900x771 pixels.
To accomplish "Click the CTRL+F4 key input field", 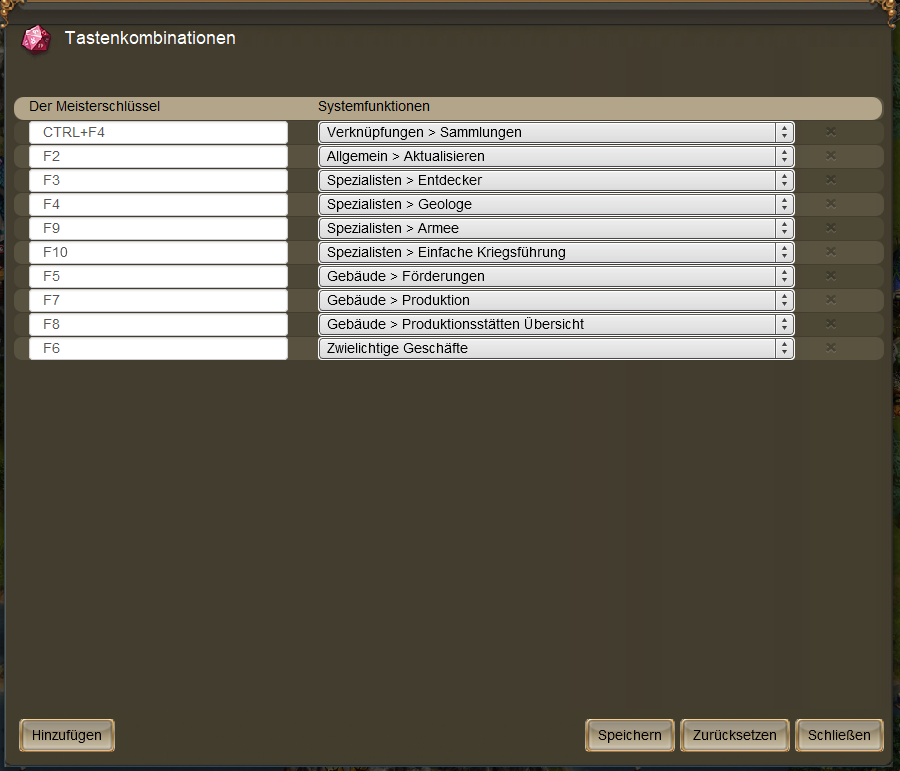I will 158,132.
